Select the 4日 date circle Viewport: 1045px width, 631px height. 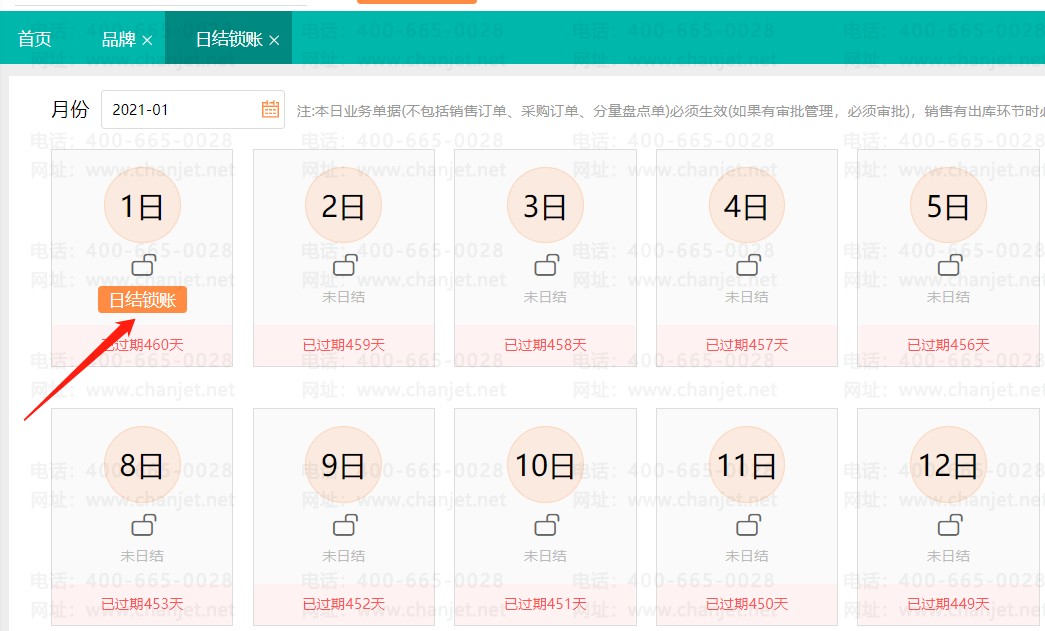(x=746, y=205)
